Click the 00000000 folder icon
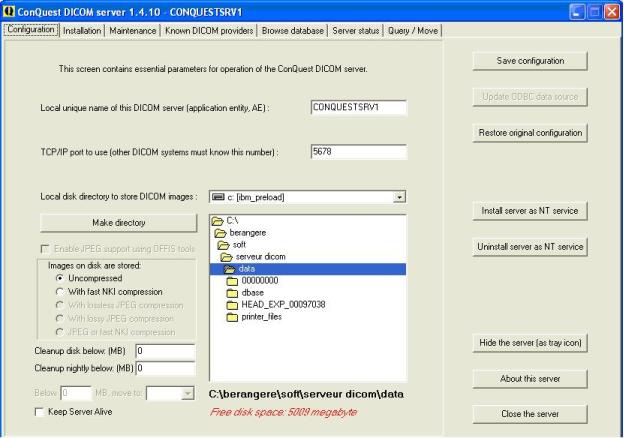 coord(232,281)
